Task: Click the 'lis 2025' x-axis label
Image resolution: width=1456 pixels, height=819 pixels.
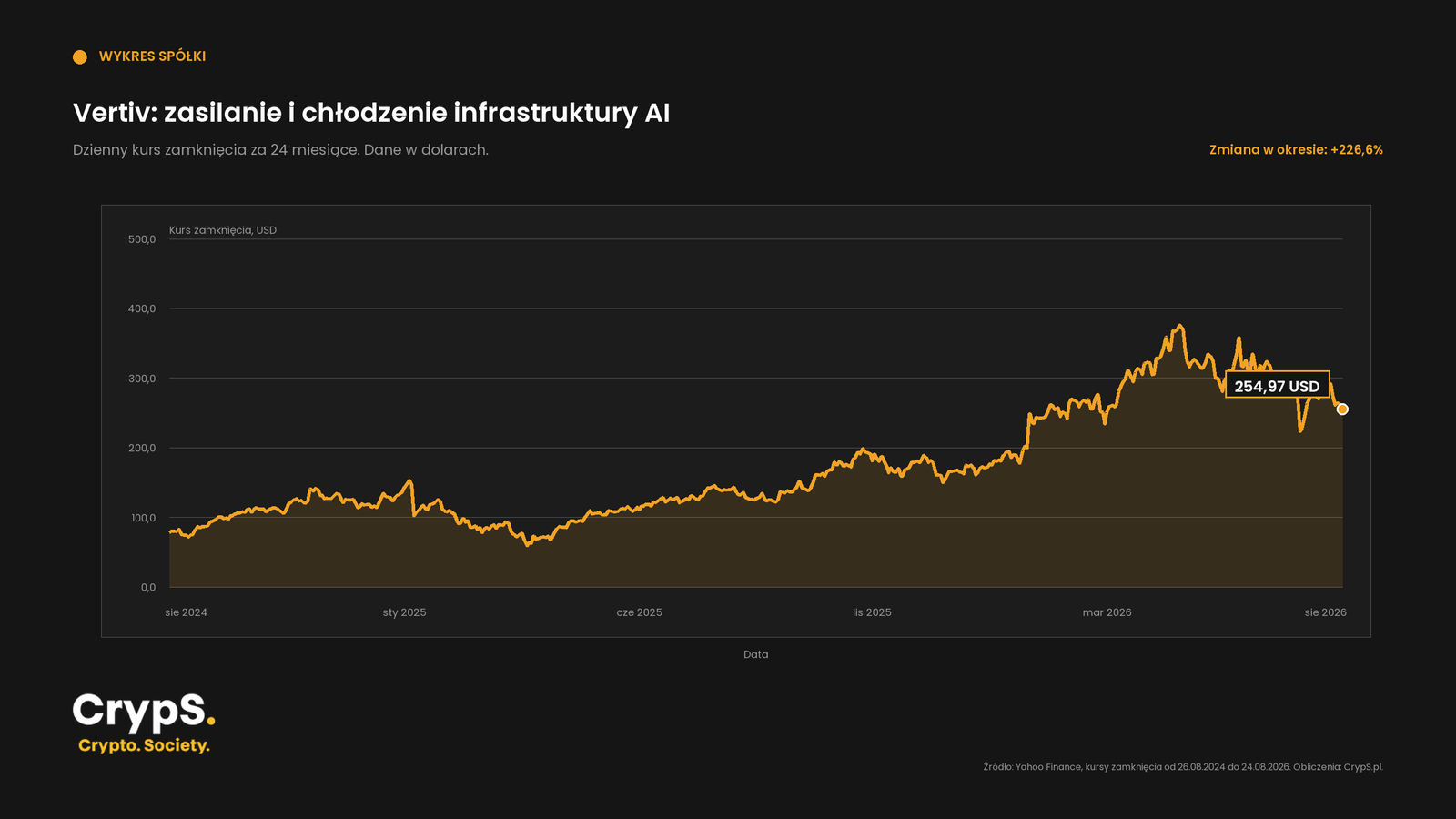Action: pyautogui.click(x=872, y=612)
